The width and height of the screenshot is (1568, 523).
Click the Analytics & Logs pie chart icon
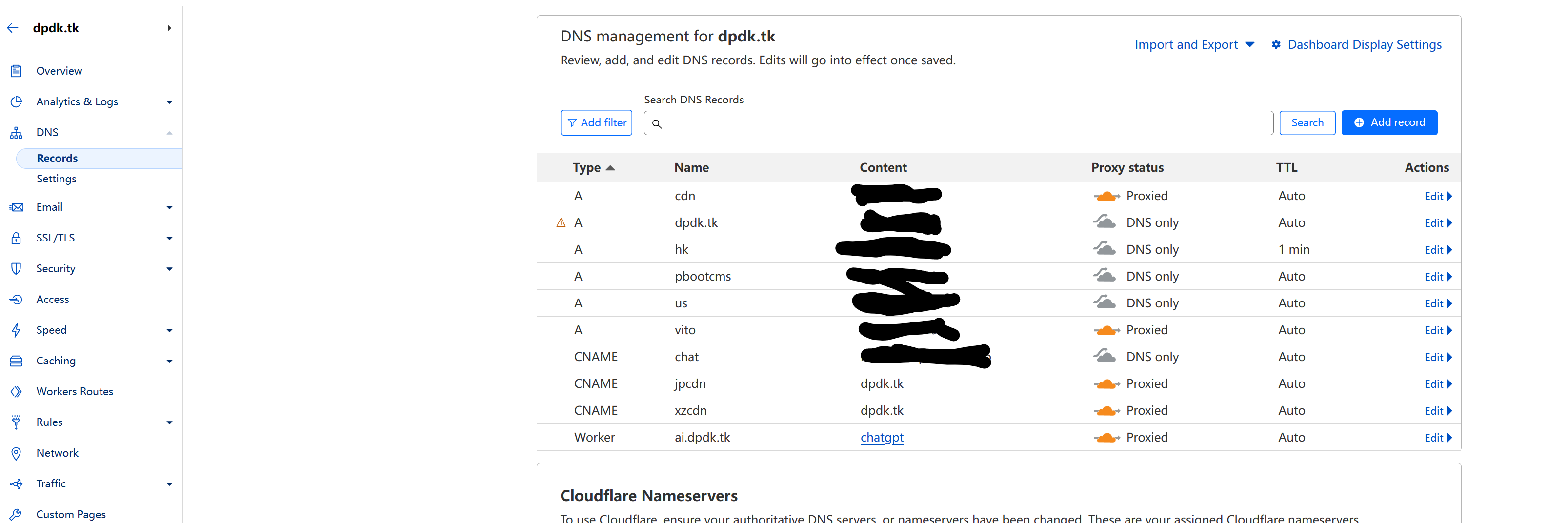click(17, 101)
